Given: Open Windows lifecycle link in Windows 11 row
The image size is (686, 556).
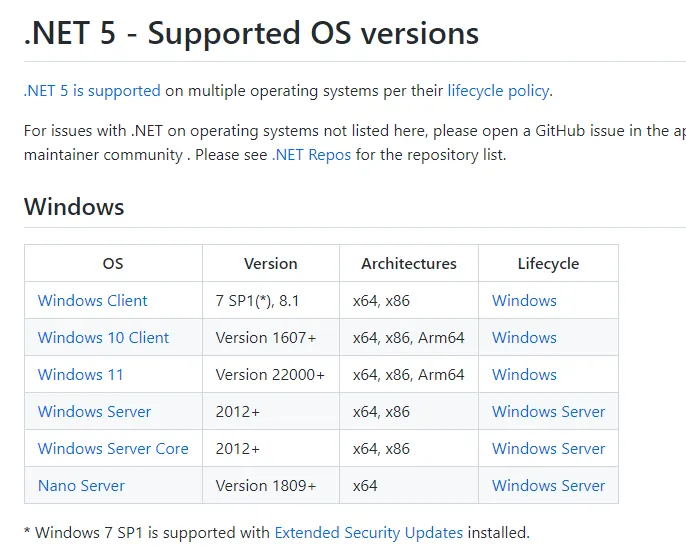Looking at the screenshot, I should tap(524, 375).
